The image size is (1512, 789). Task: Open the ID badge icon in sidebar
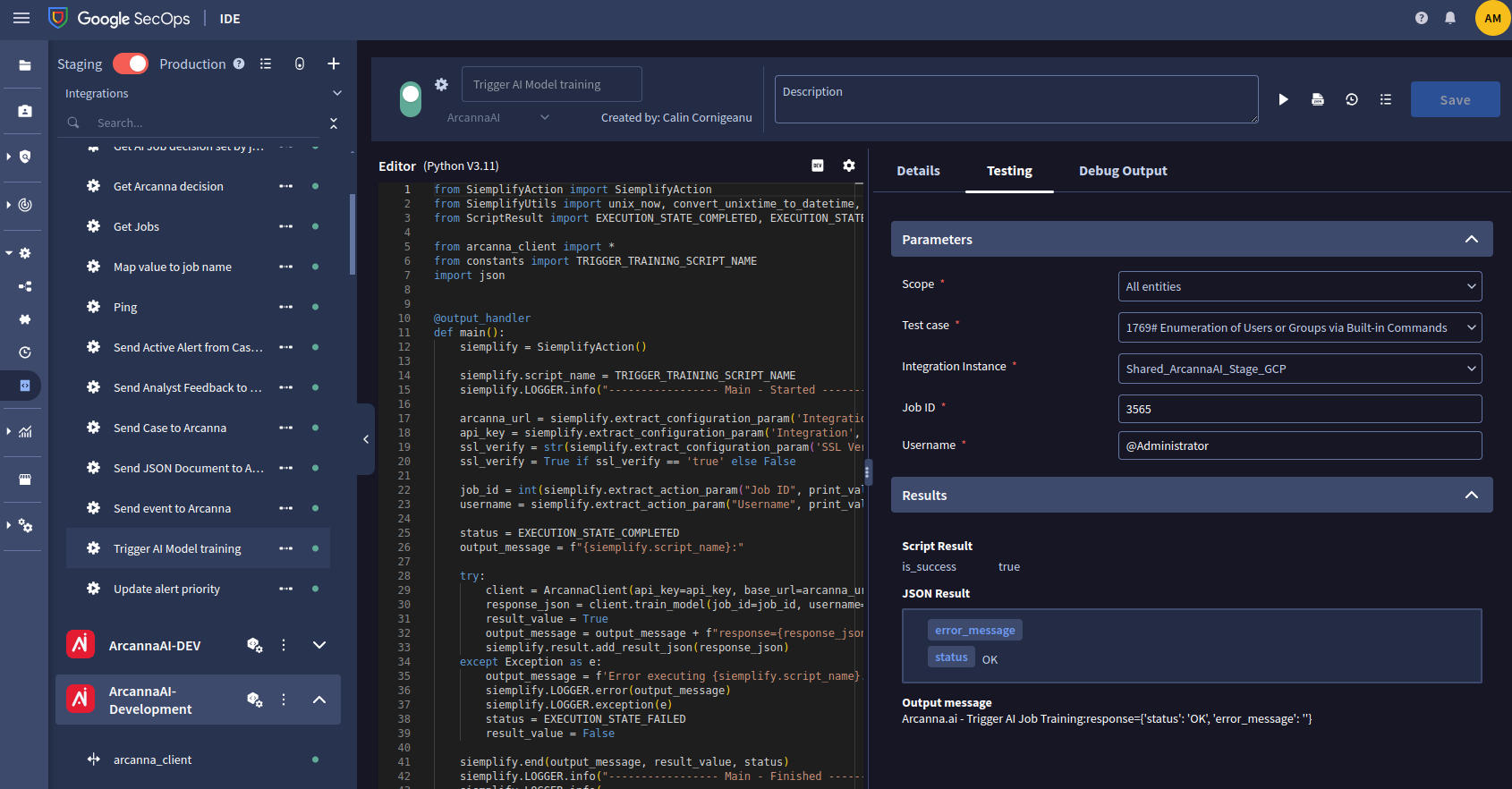coord(25,111)
